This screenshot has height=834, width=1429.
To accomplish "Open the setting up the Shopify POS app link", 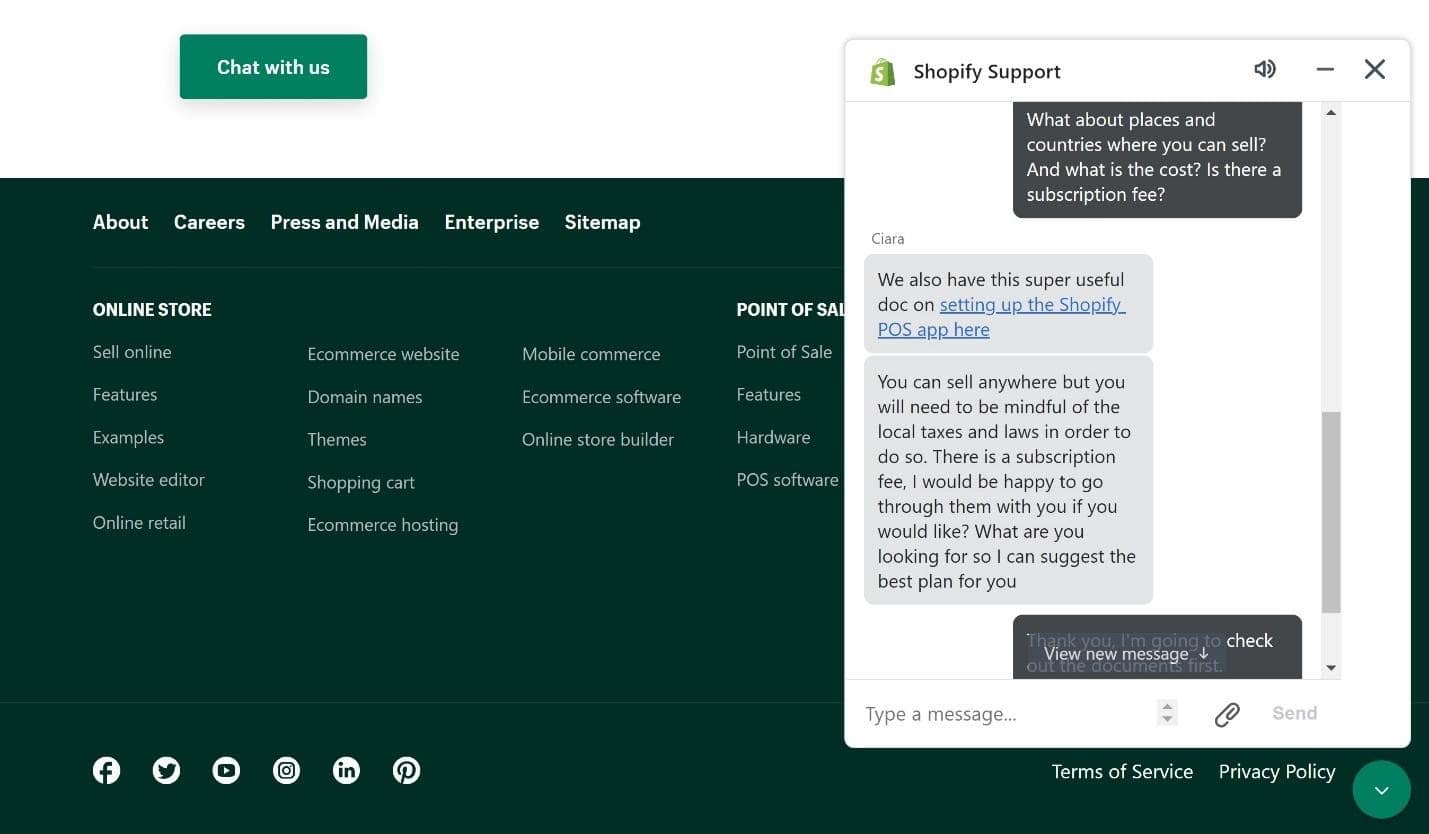I will pyautogui.click(x=1002, y=317).
